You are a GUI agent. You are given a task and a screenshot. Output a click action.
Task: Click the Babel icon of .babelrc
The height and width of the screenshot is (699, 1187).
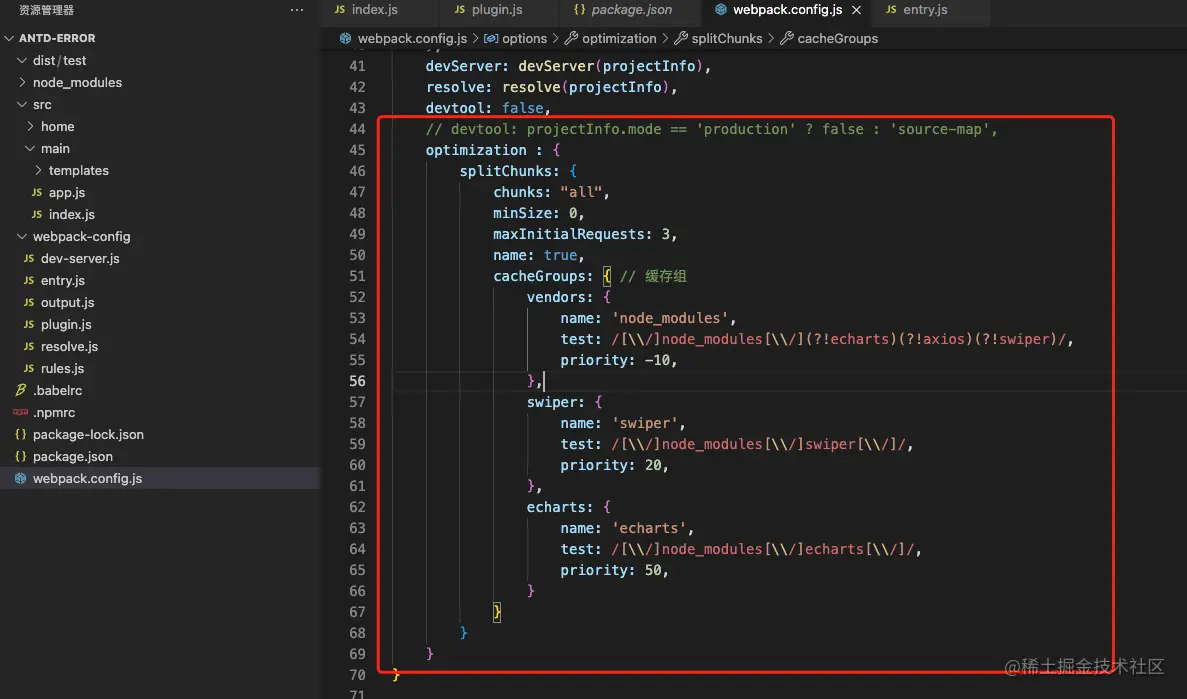(x=20, y=390)
